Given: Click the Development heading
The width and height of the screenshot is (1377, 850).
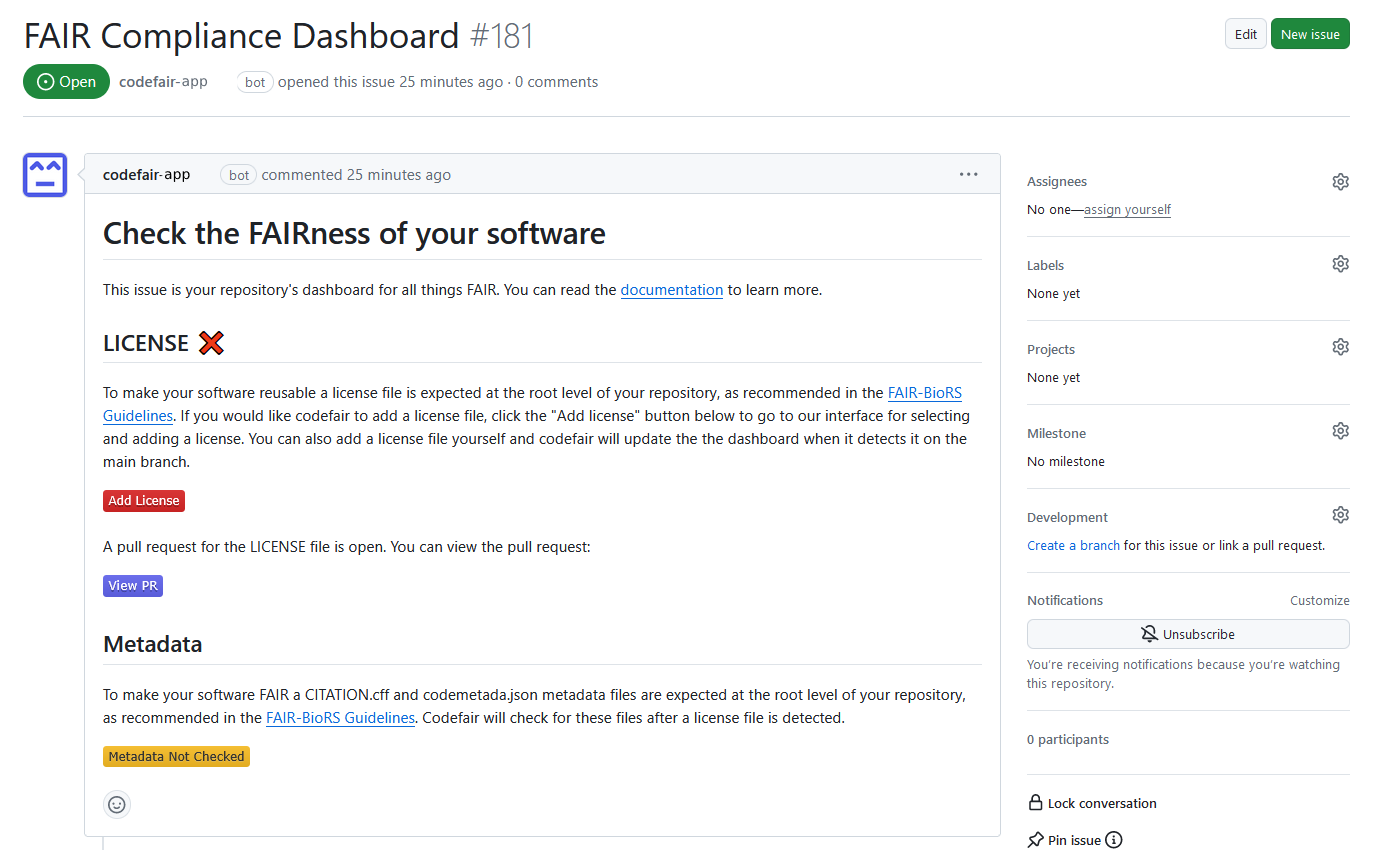Looking at the screenshot, I should 1067,518.
